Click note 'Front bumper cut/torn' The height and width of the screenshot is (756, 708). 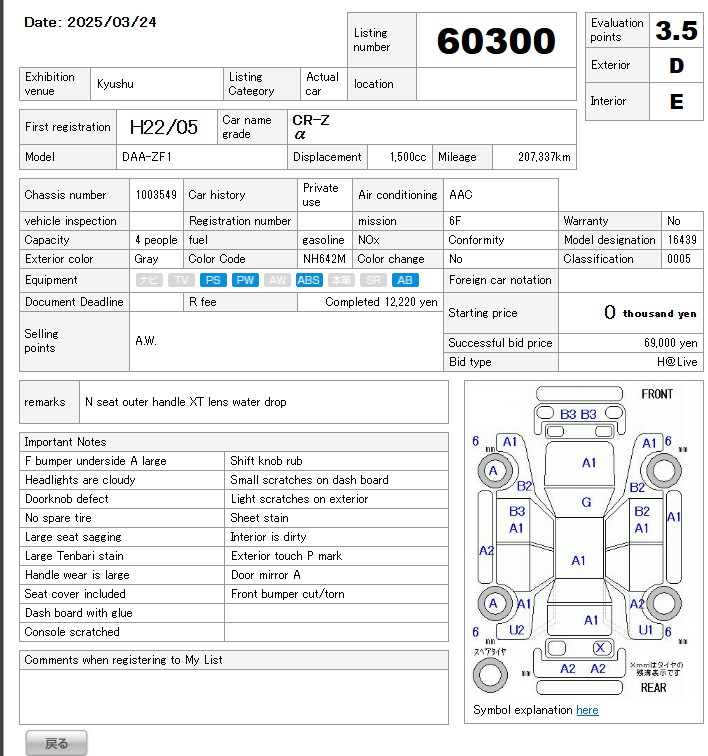(287, 594)
